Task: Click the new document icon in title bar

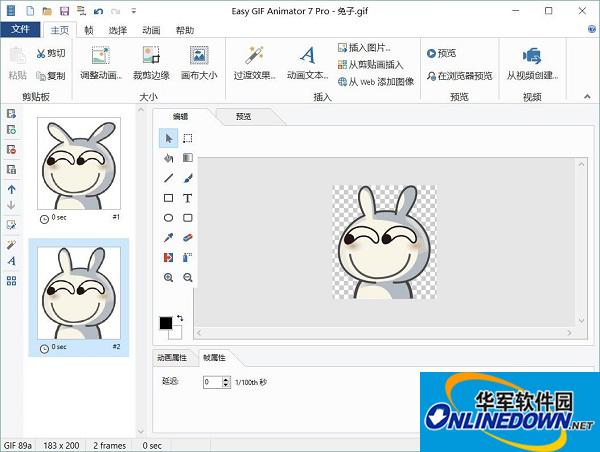Action: tap(30, 11)
